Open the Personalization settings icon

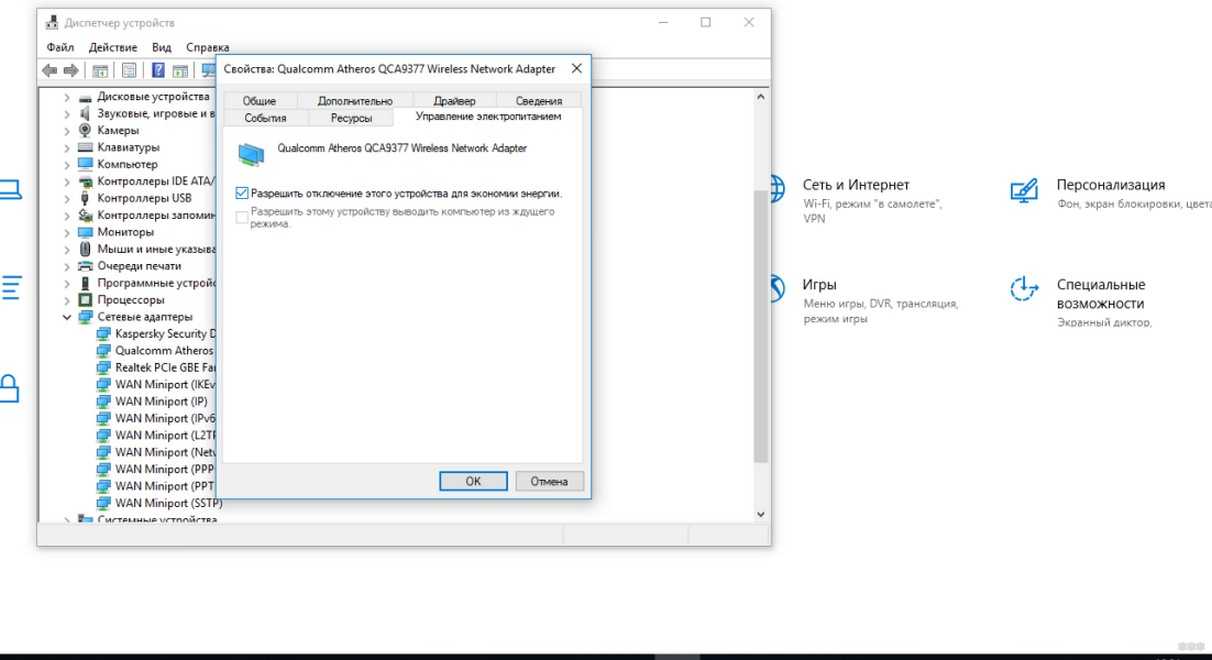(1023, 190)
